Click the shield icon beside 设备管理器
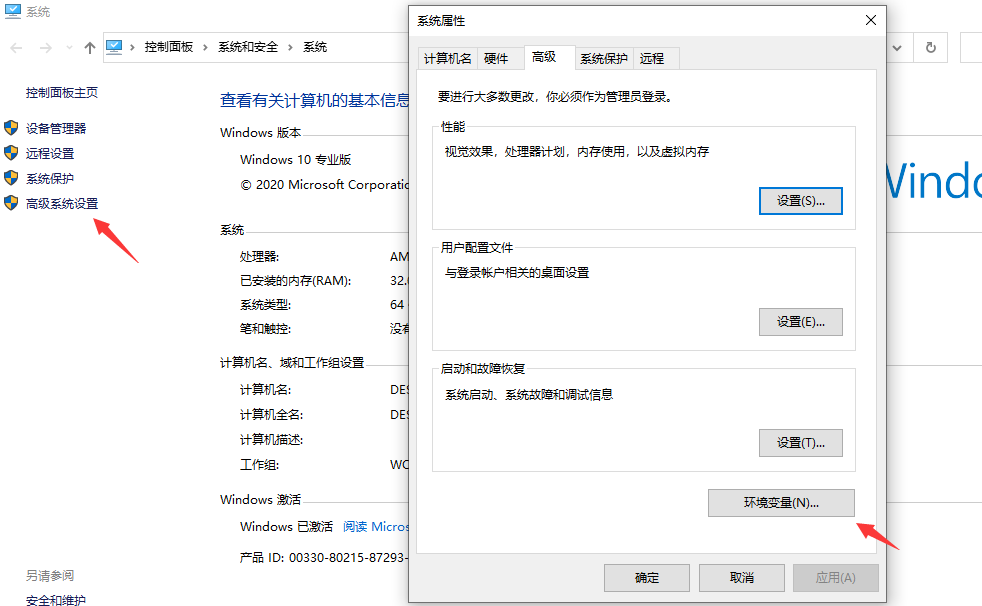 point(11,128)
